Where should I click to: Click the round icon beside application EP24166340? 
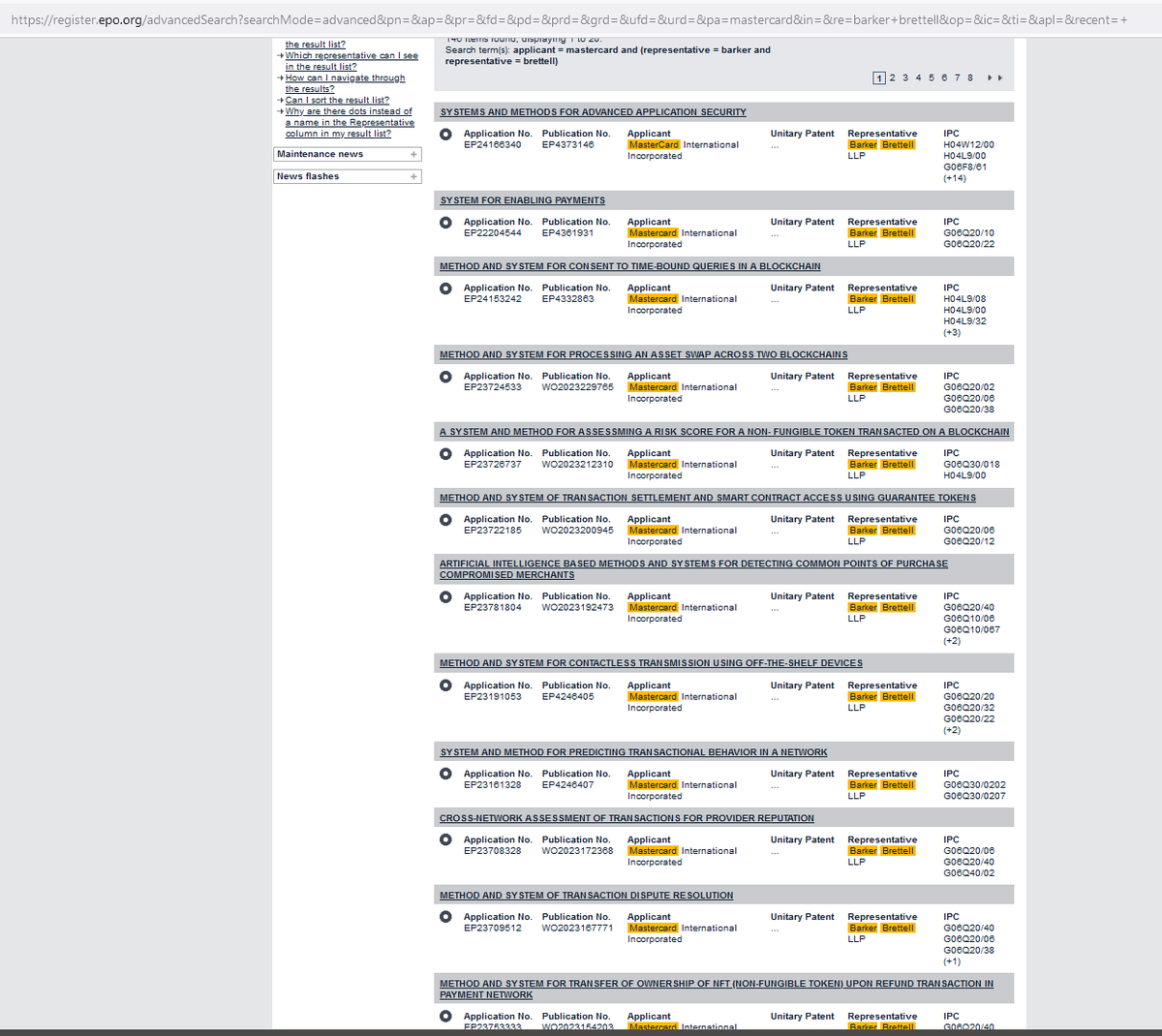coord(445,134)
